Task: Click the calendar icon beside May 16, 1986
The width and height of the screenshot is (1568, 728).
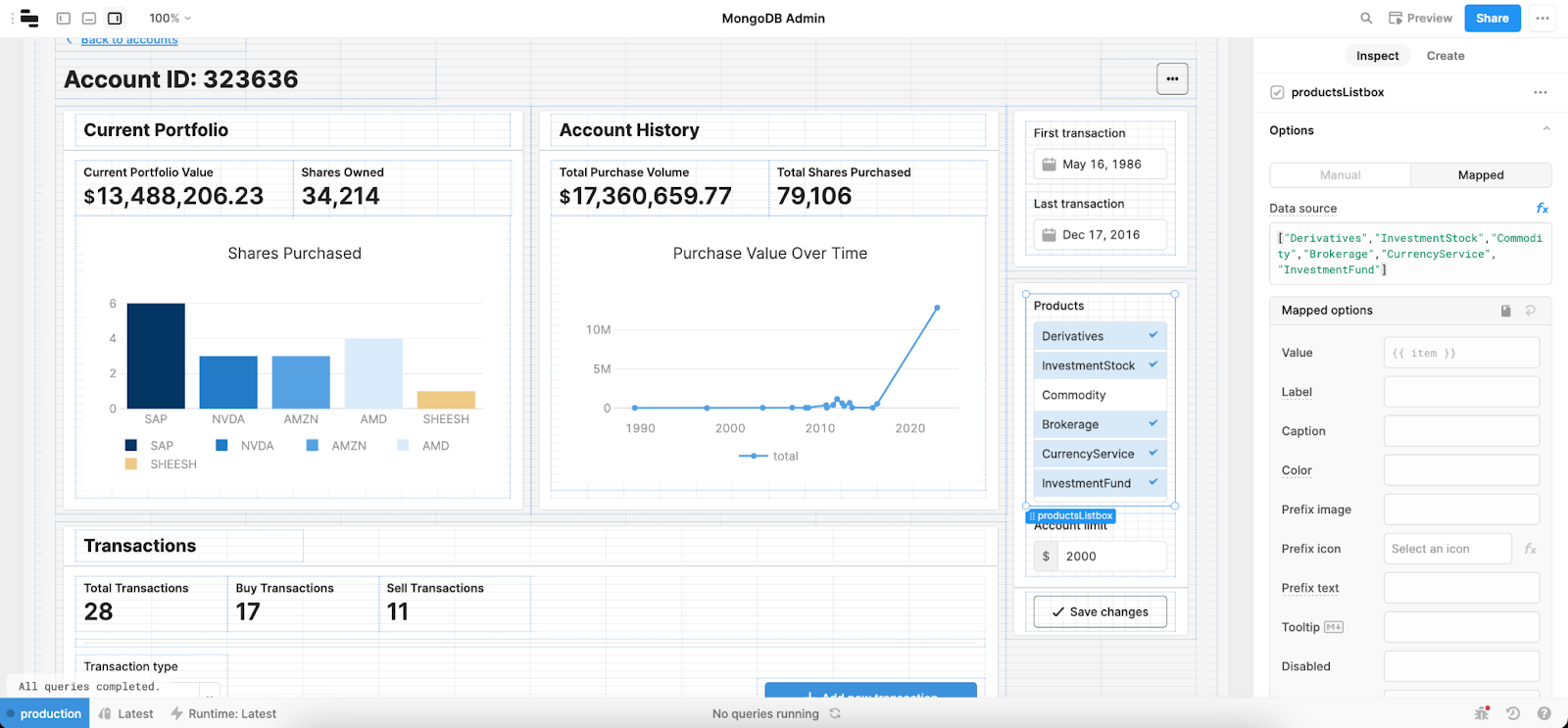Action: (x=1049, y=165)
